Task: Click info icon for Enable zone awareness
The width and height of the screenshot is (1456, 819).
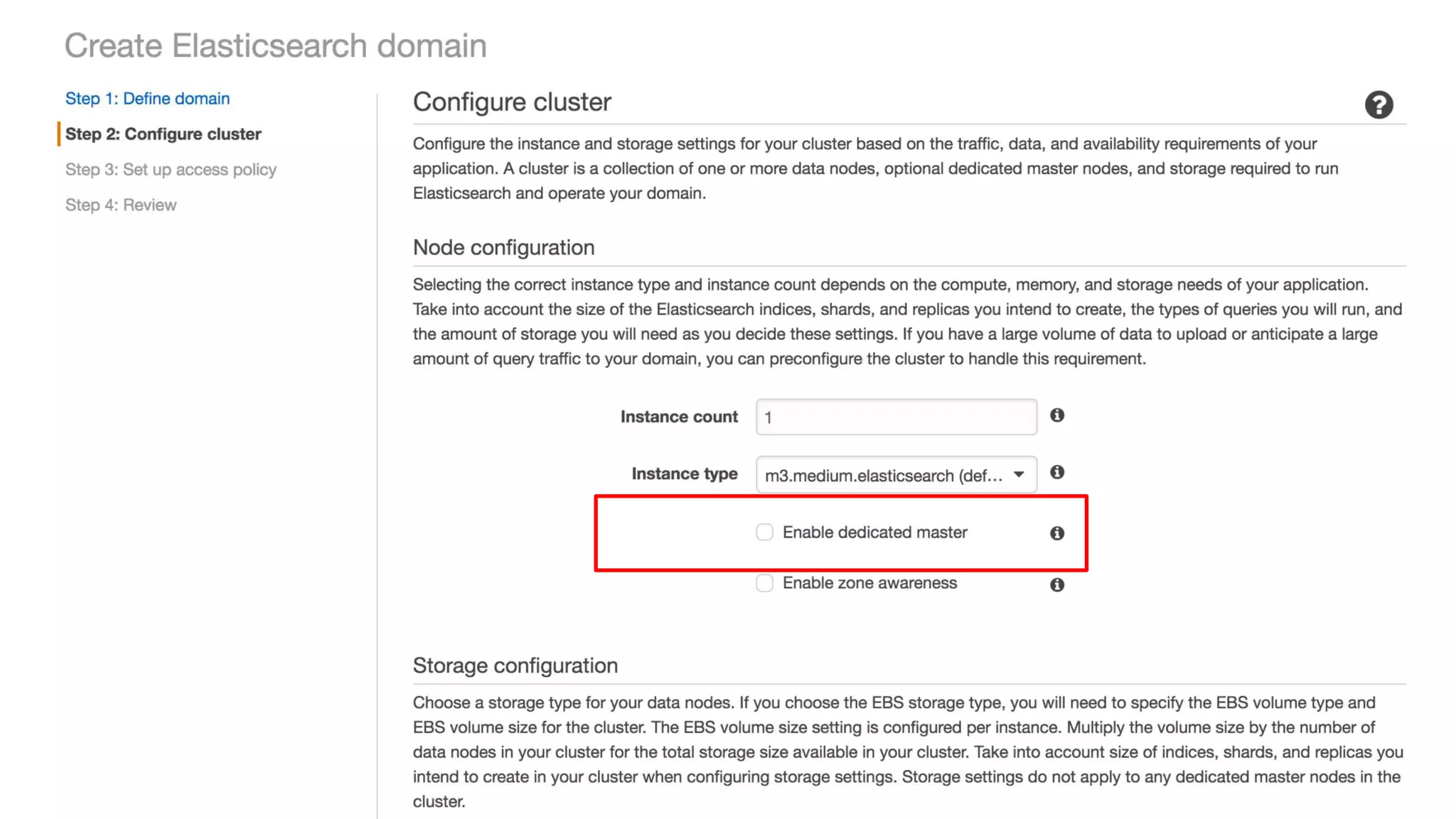Action: click(1056, 584)
